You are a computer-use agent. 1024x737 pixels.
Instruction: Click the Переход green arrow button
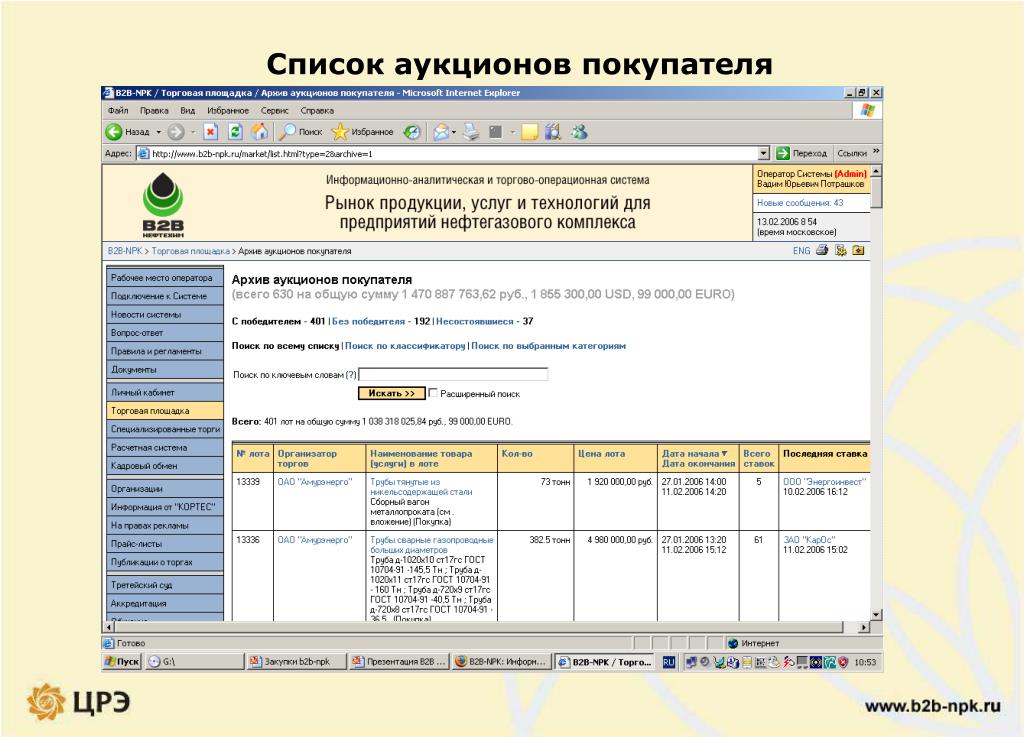pos(801,153)
